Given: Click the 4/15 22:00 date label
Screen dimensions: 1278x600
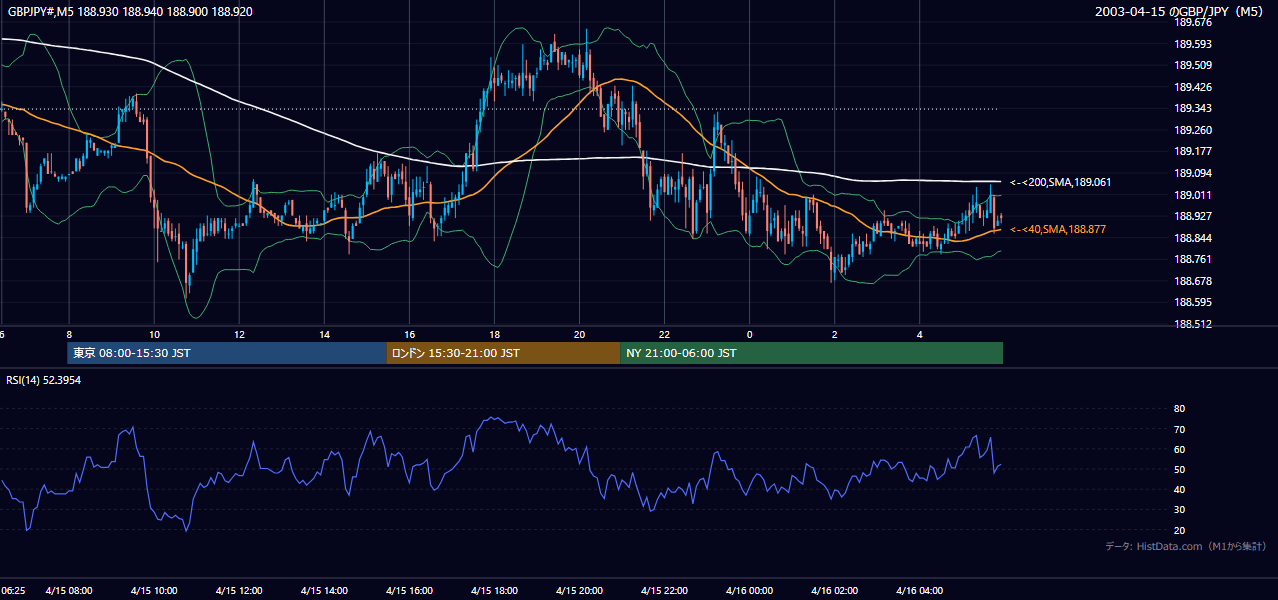Looking at the screenshot, I should [664, 591].
